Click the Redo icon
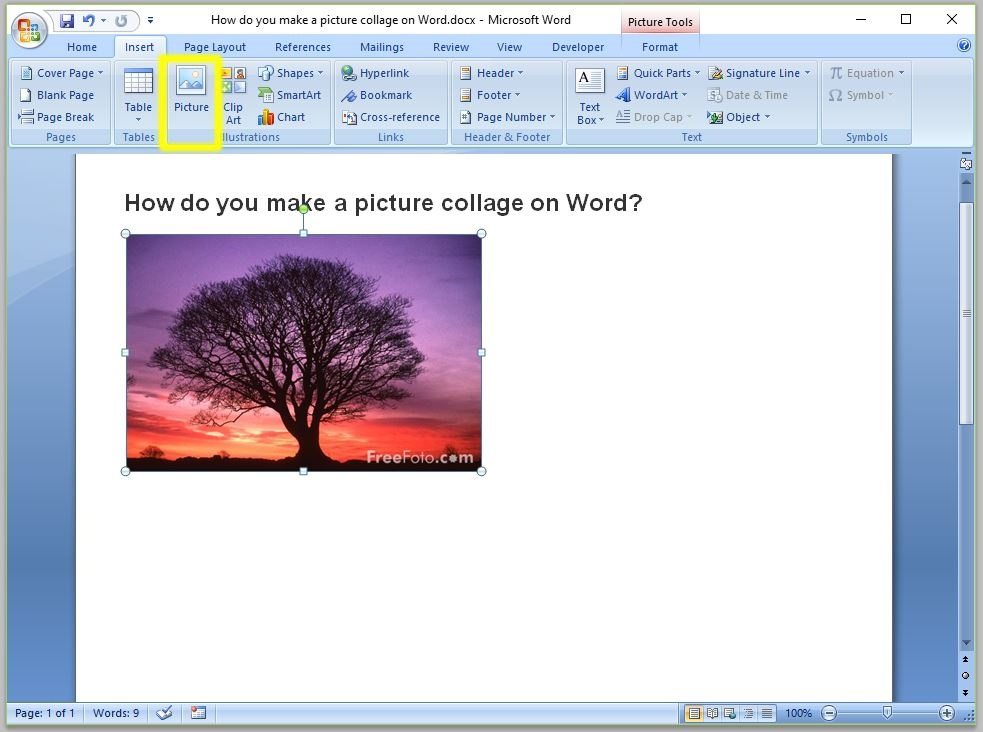983x732 pixels. tap(121, 21)
